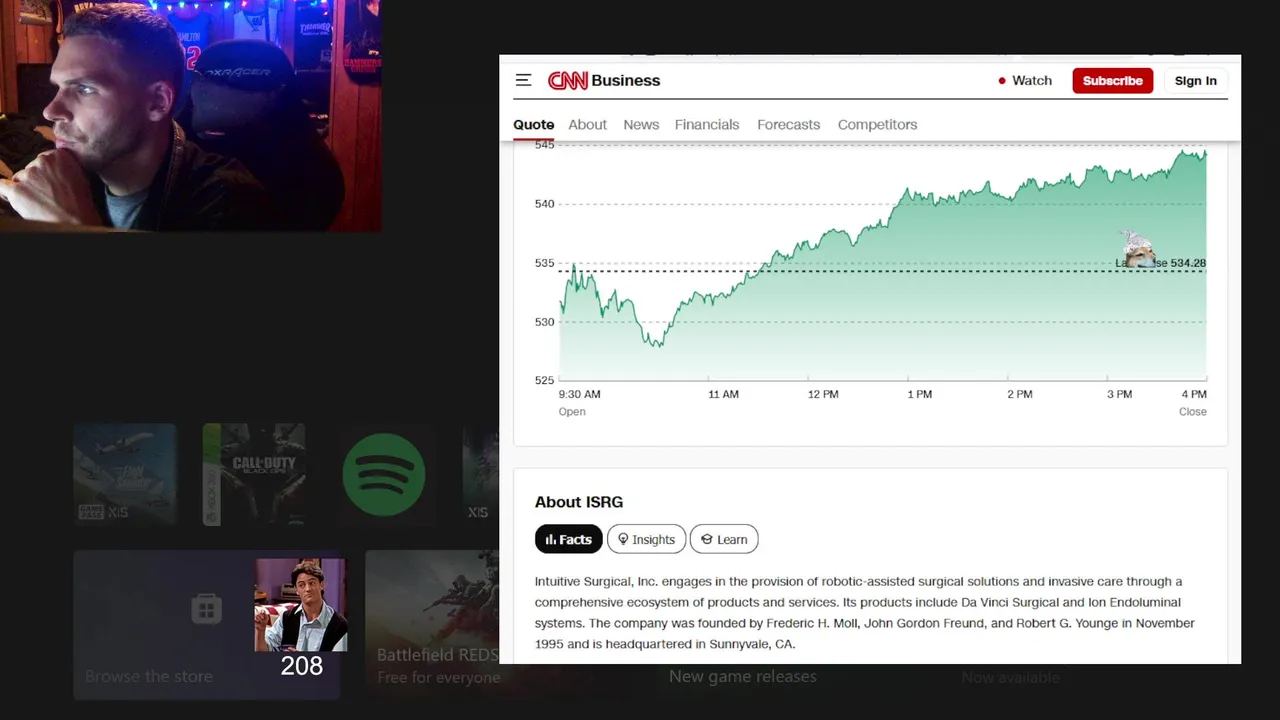Click the graduation cap icon in Learn
The width and height of the screenshot is (1280, 720).
coord(706,539)
